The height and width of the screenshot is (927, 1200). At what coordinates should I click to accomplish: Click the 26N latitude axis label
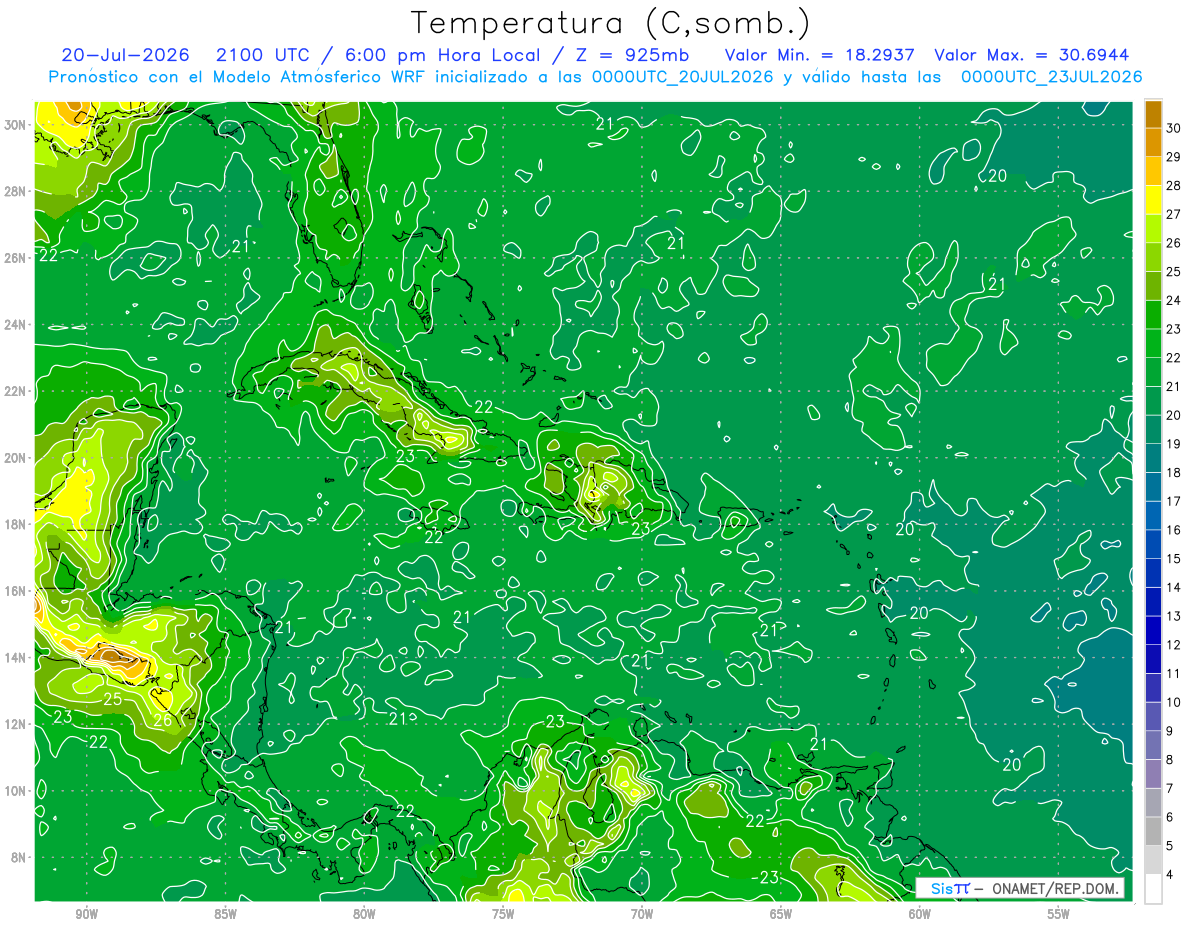(15, 258)
